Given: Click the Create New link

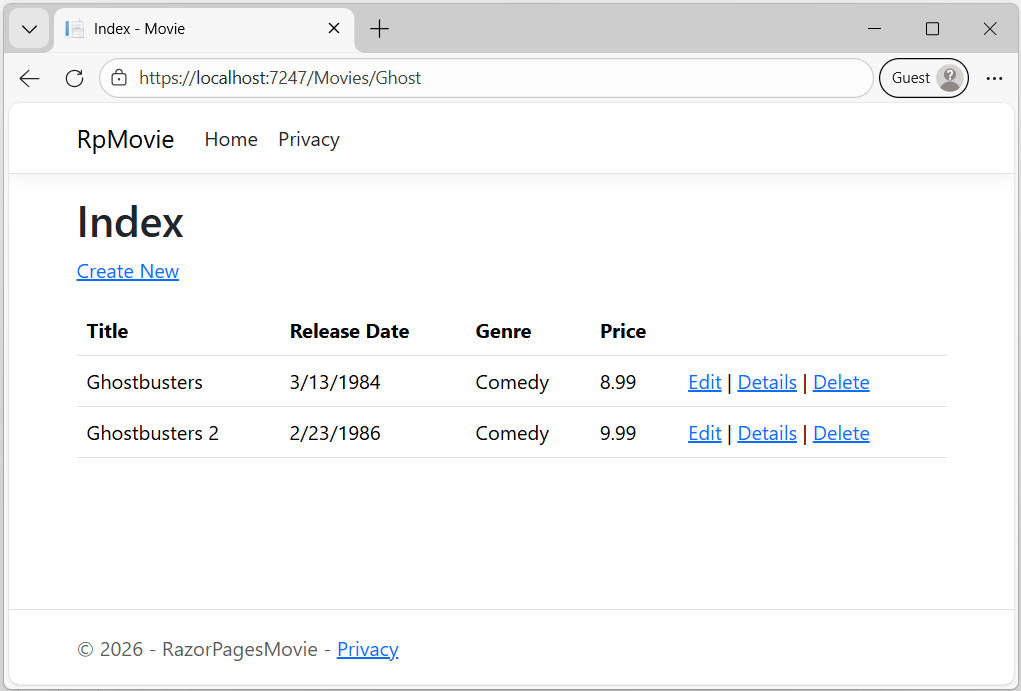Looking at the screenshot, I should 128,272.
